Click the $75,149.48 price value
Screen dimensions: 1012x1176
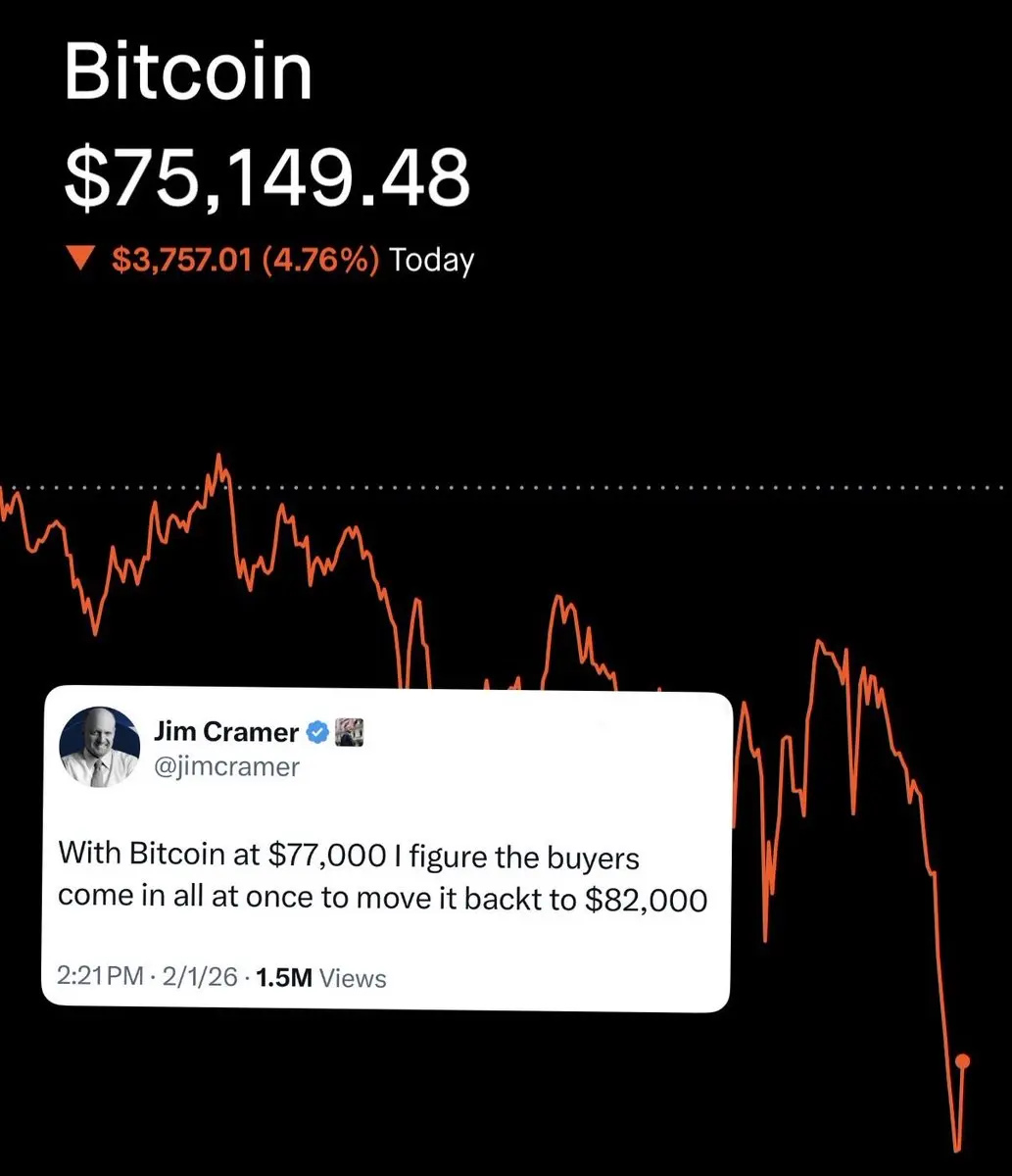point(266,178)
